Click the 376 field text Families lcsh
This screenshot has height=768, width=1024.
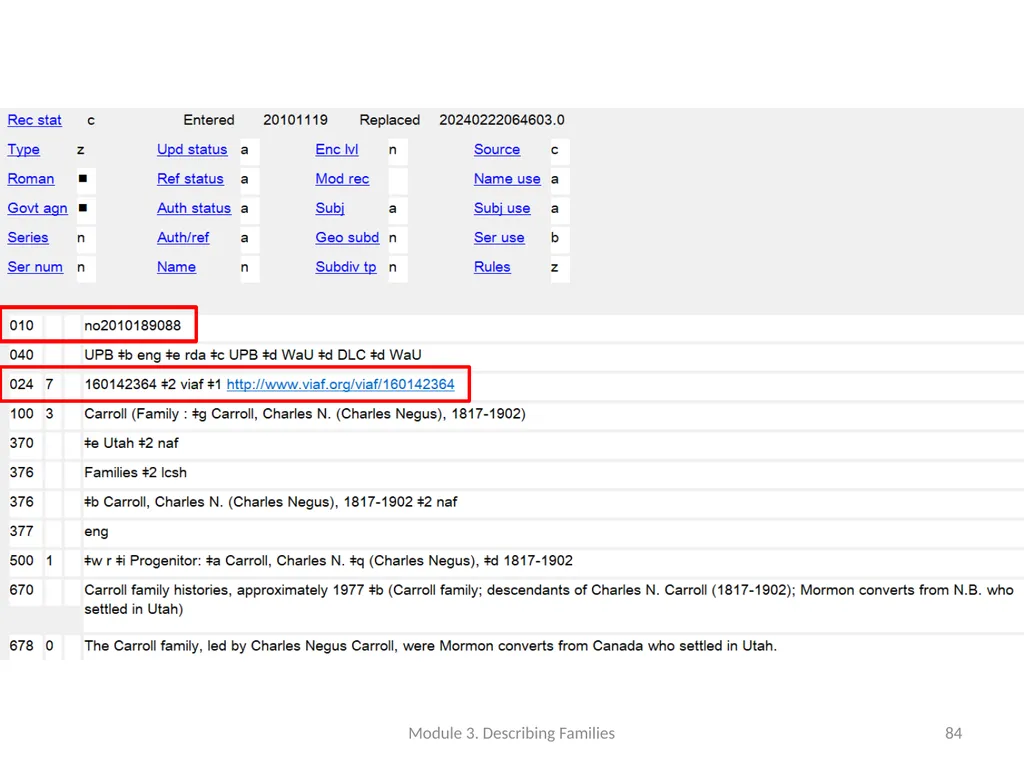pos(136,473)
